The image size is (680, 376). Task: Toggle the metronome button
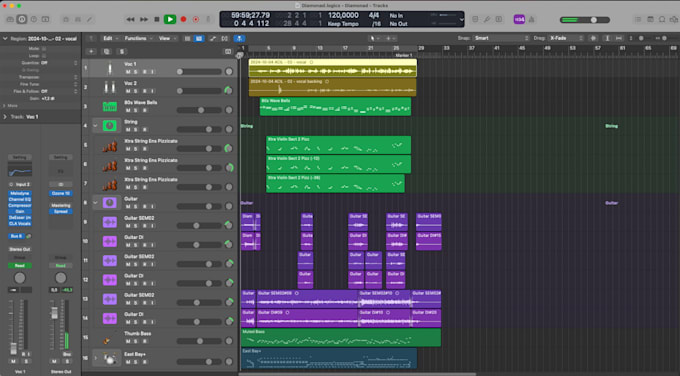pos(532,19)
